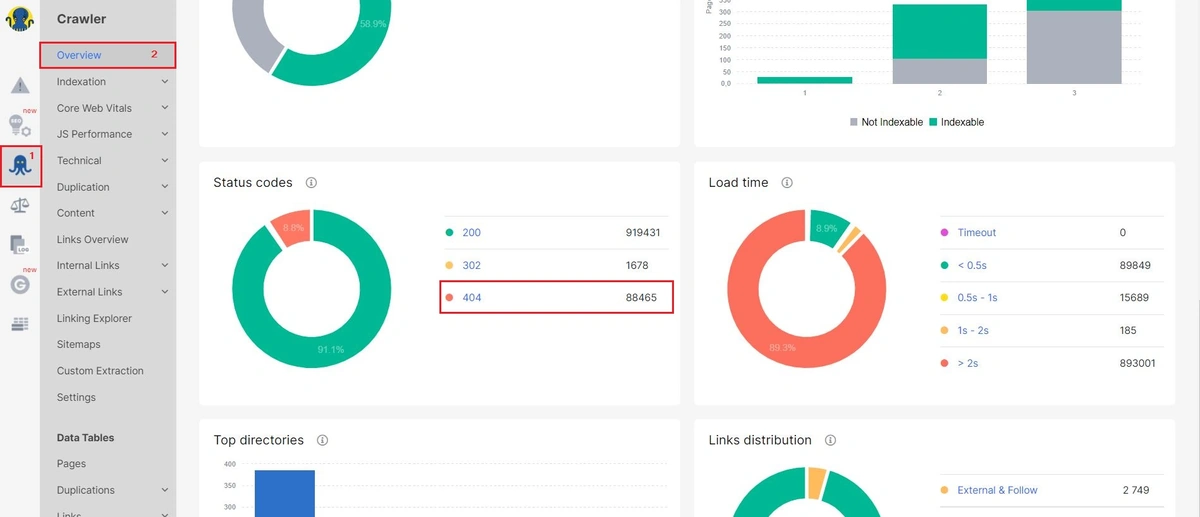Expand the Core Web Vitals chevron
This screenshot has width=1200, height=517.
165,108
